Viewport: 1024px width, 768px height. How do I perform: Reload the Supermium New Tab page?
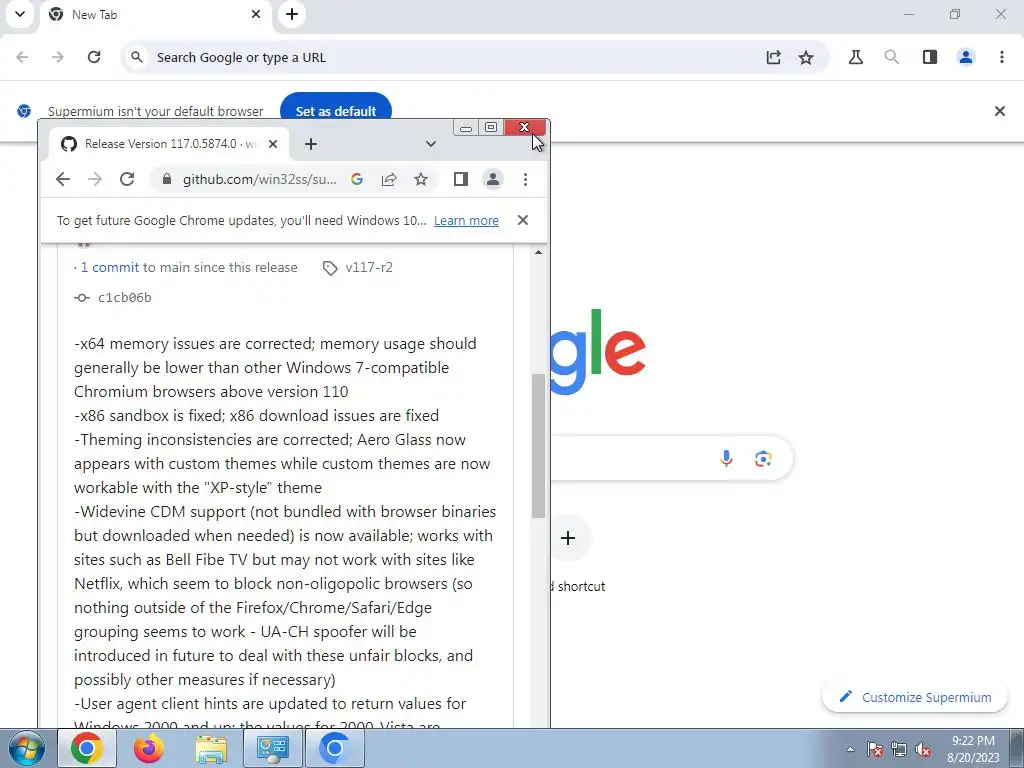(94, 57)
